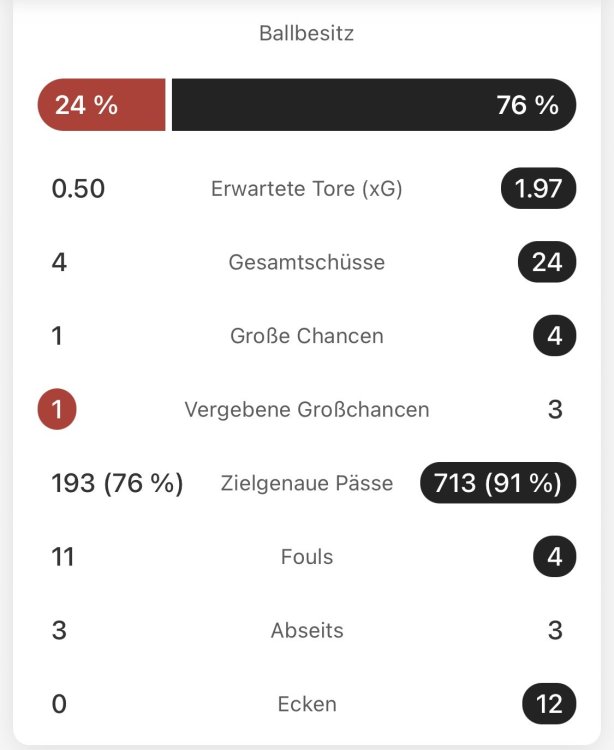Click the red 24 % possession bar
This screenshot has height=750, width=614.
click(x=101, y=105)
